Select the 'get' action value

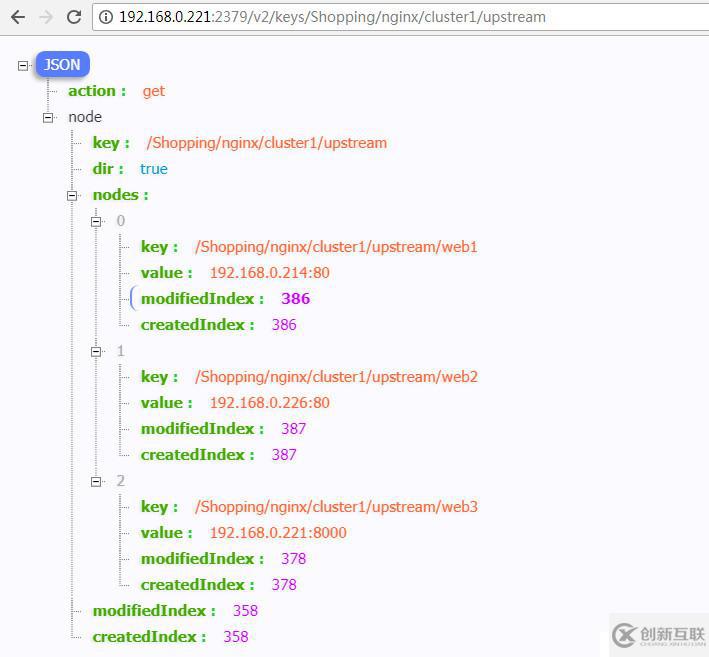click(x=154, y=92)
